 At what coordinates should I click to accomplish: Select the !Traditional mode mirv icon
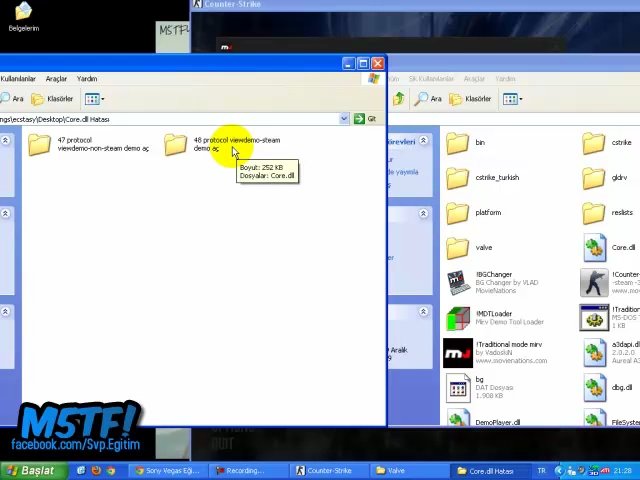tap(458, 353)
